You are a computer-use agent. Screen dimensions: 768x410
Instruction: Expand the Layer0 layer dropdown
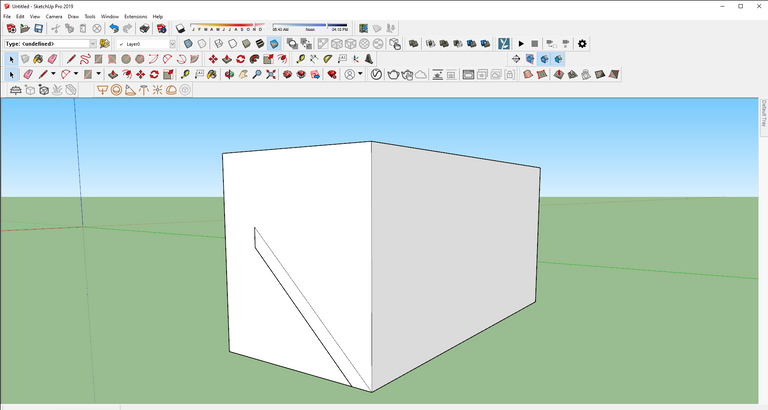point(172,44)
